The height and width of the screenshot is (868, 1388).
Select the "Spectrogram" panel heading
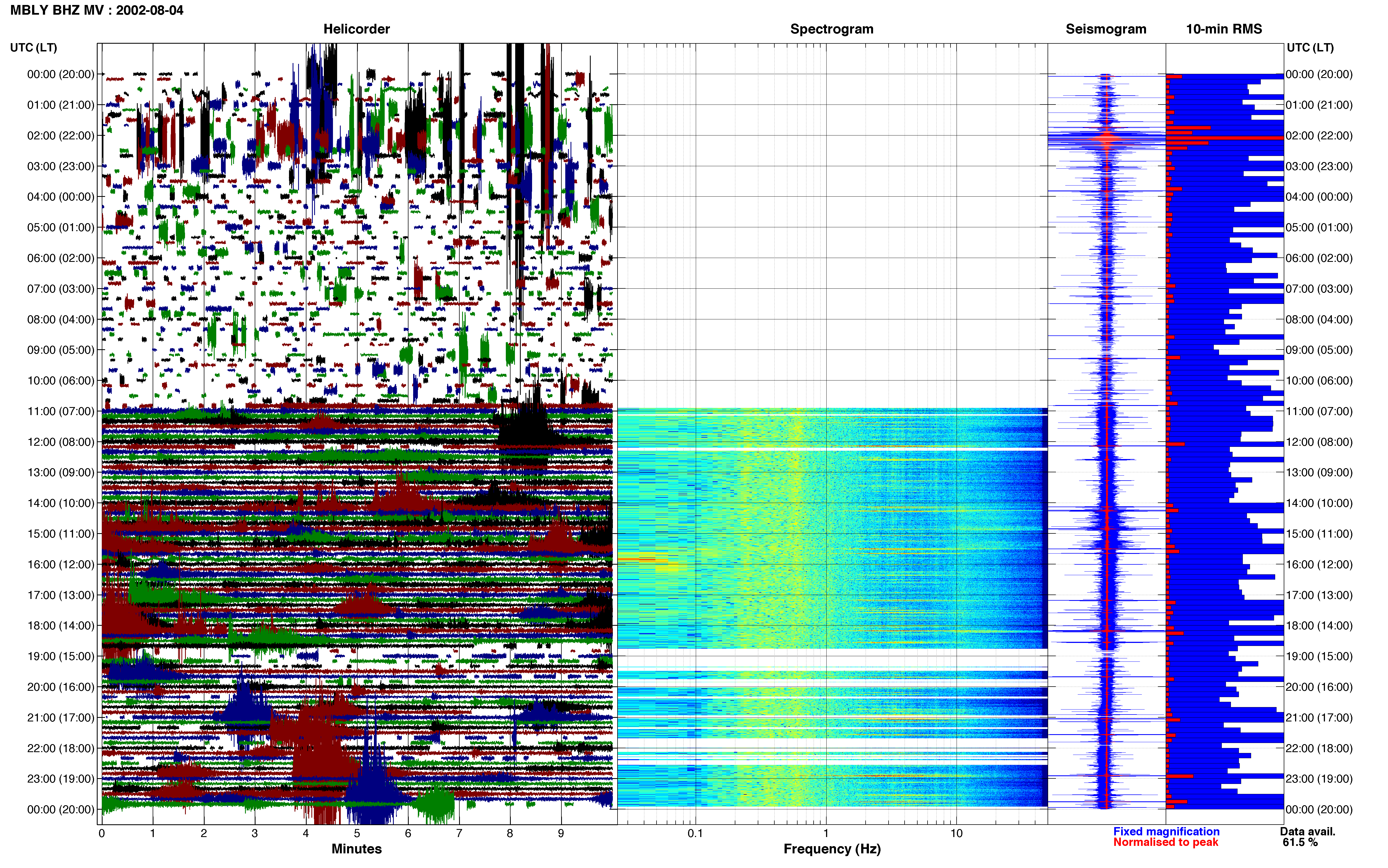(x=832, y=29)
